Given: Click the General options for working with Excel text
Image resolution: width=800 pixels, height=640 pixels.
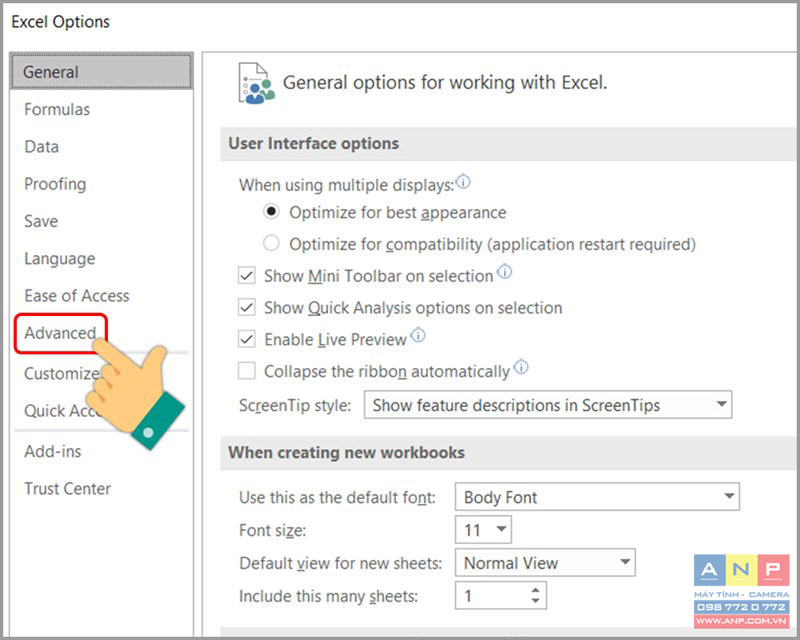Looking at the screenshot, I should pyautogui.click(x=445, y=82).
